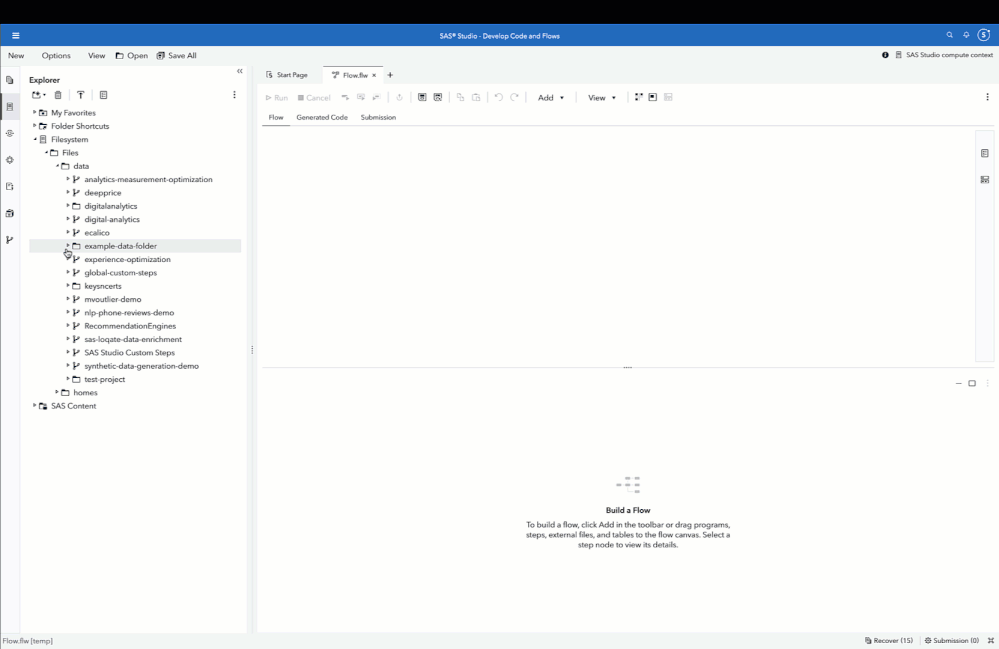
Task: Click the New folder dropdown in Explorer
Action: coord(39,95)
